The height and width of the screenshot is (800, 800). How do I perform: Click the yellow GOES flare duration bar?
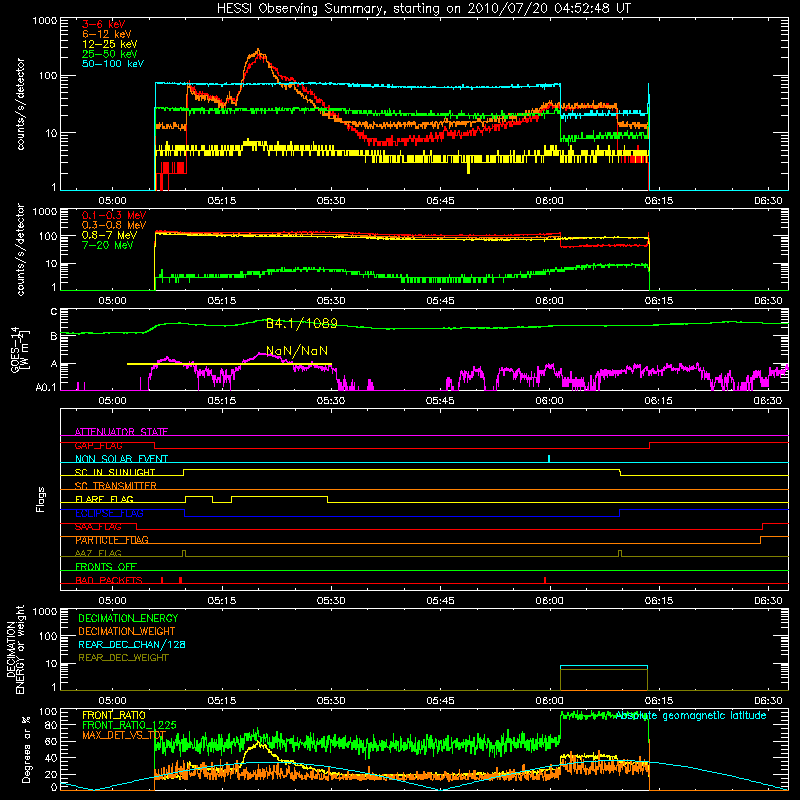[x=229, y=364]
